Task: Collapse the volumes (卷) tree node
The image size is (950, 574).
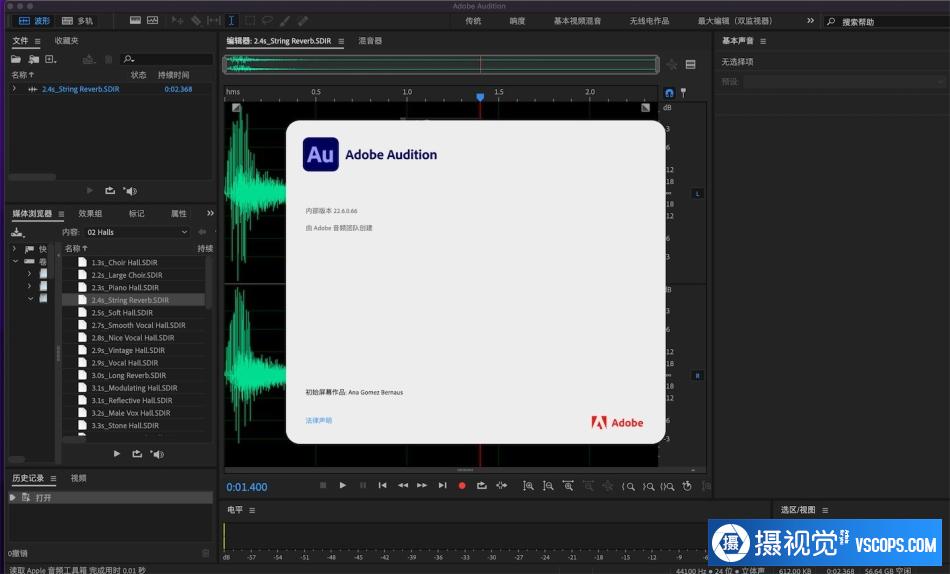Action: (x=15, y=261)
